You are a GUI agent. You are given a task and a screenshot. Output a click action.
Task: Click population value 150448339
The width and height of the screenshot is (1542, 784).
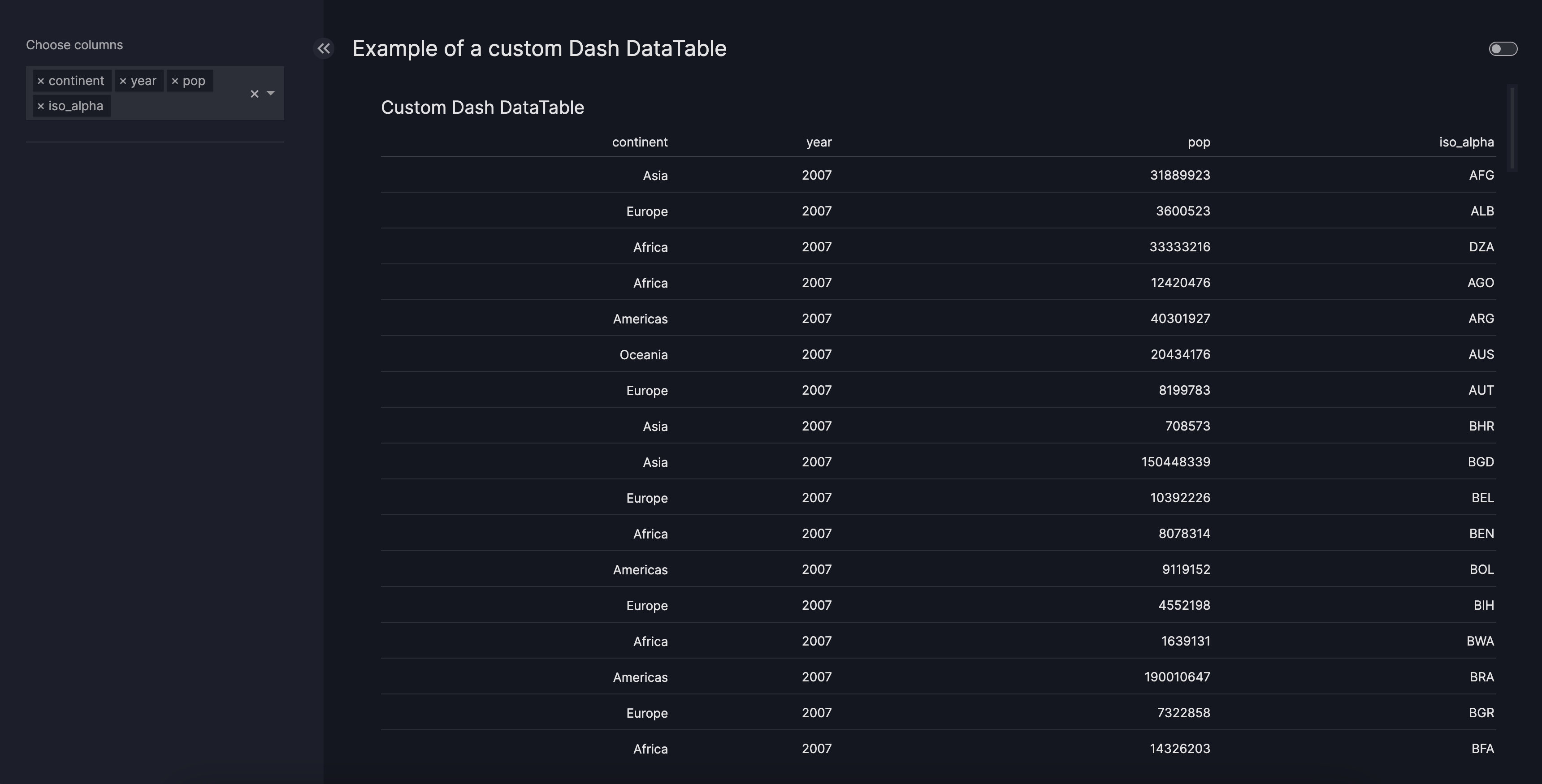pos(1176,462)
